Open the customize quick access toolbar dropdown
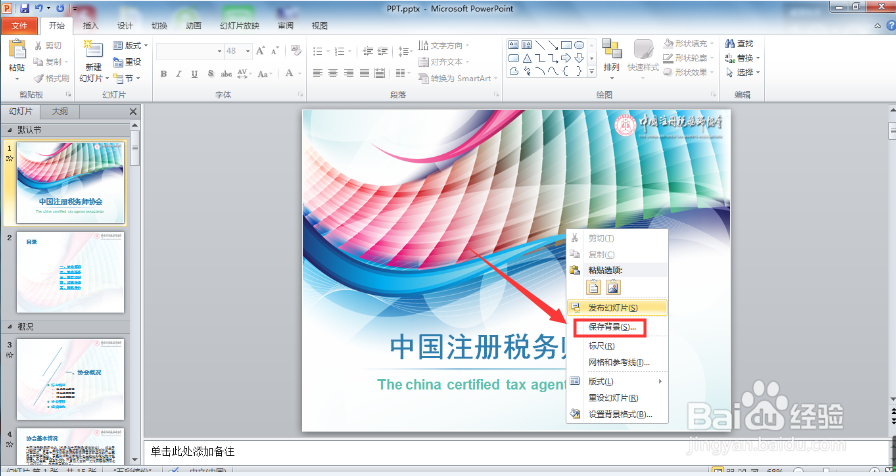This screenshot has width=896, height=476. pyautogui.click(x=75, y=9)
